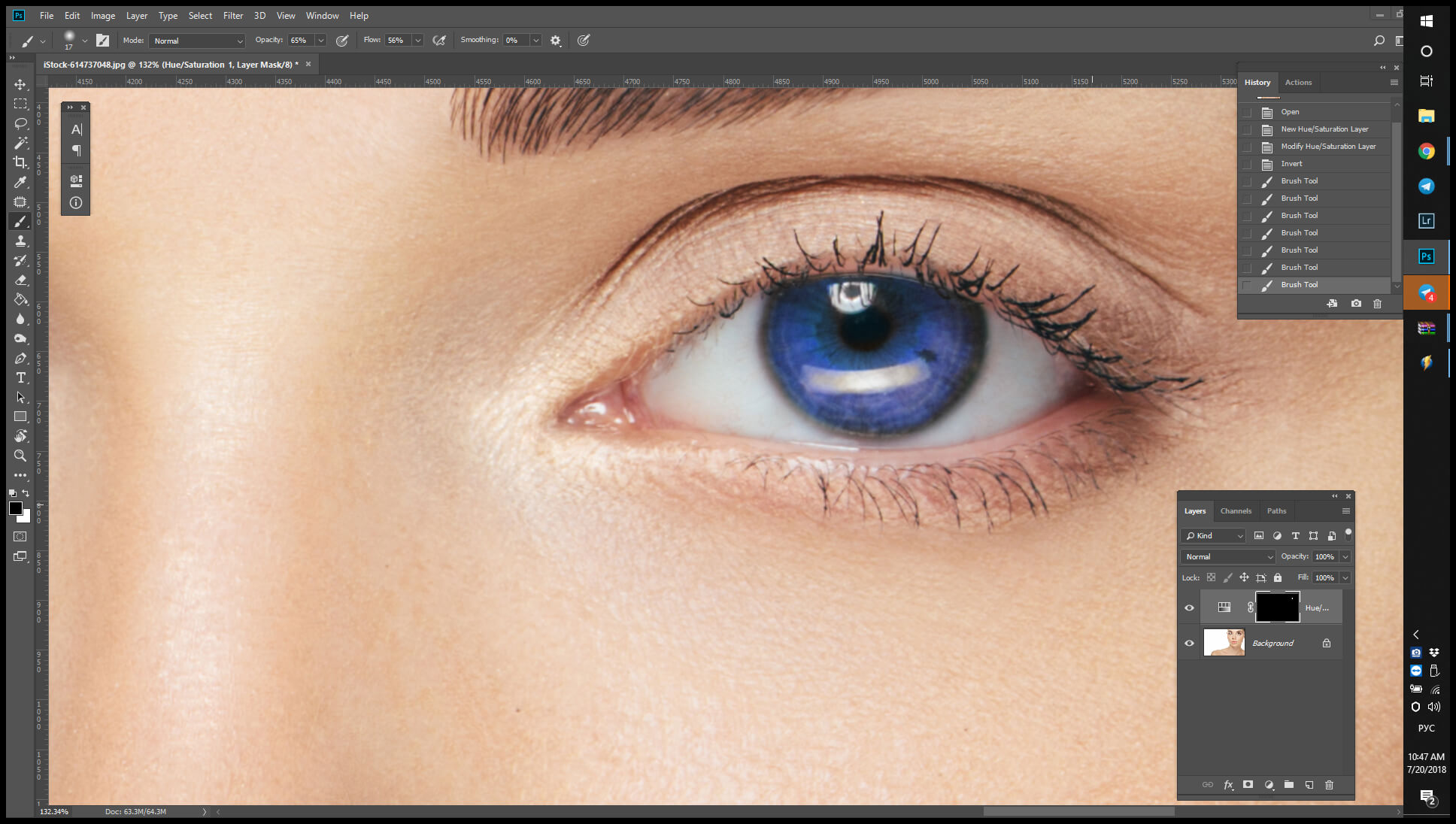Switch to the Paths tab
Viewport: 1456px width, 824px height.
(x=1276, y=511)
